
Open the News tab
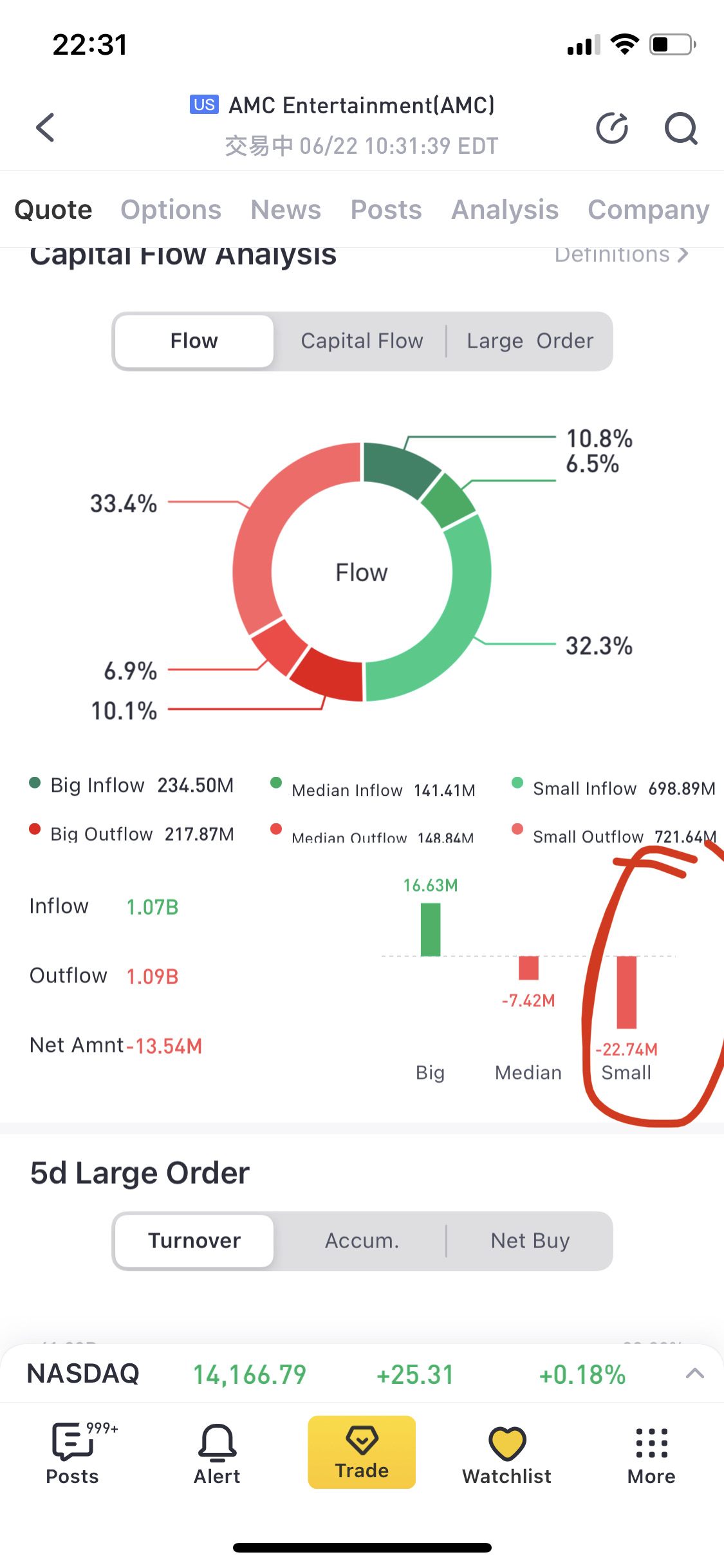click(286, 210)
